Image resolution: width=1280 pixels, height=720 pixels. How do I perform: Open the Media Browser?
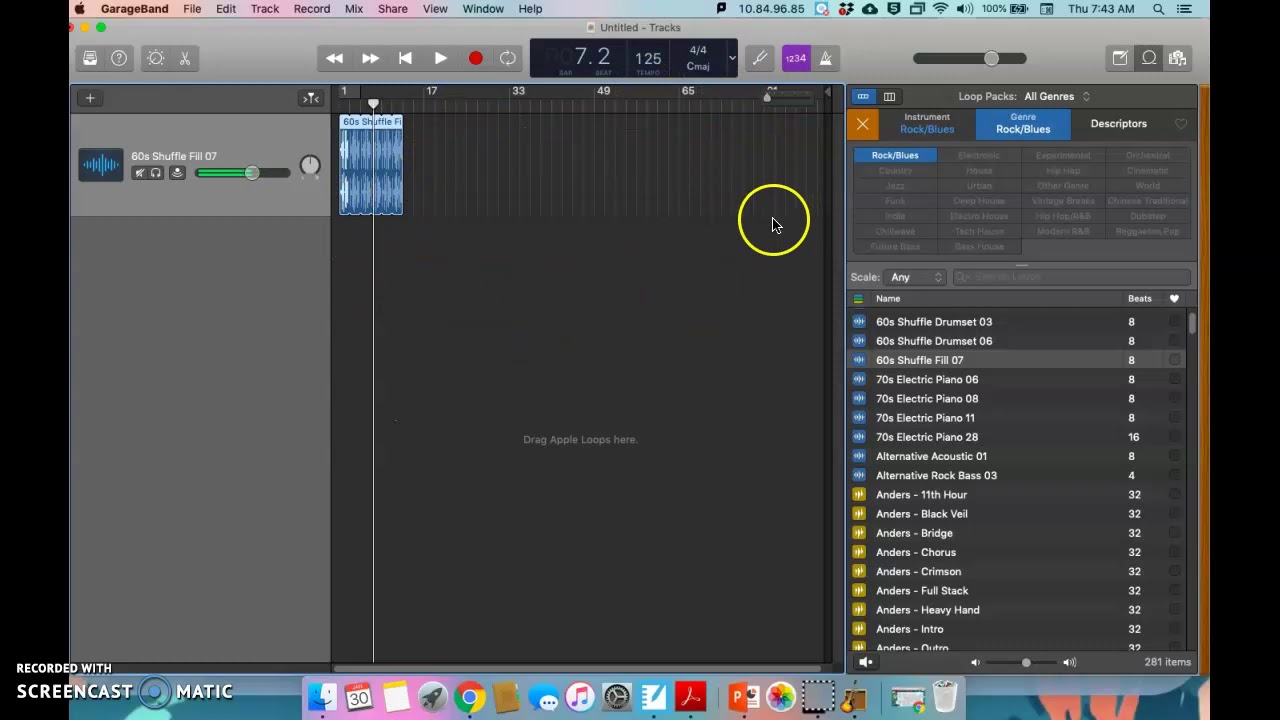click(1178, 58)
